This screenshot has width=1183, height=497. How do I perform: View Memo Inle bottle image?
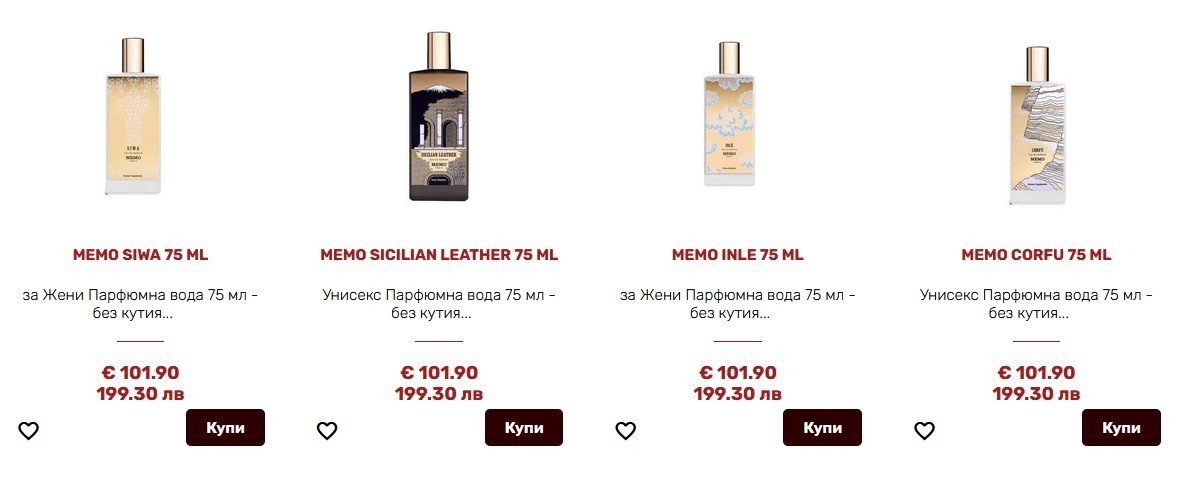[x=730, y=113]
